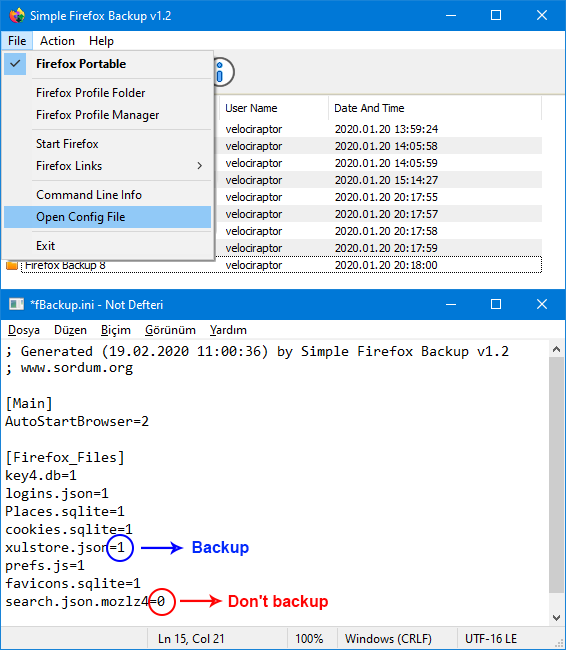The width and height of the screenshot is (566, 650).
Task: Open the File menu
Action: pos(17,41)
